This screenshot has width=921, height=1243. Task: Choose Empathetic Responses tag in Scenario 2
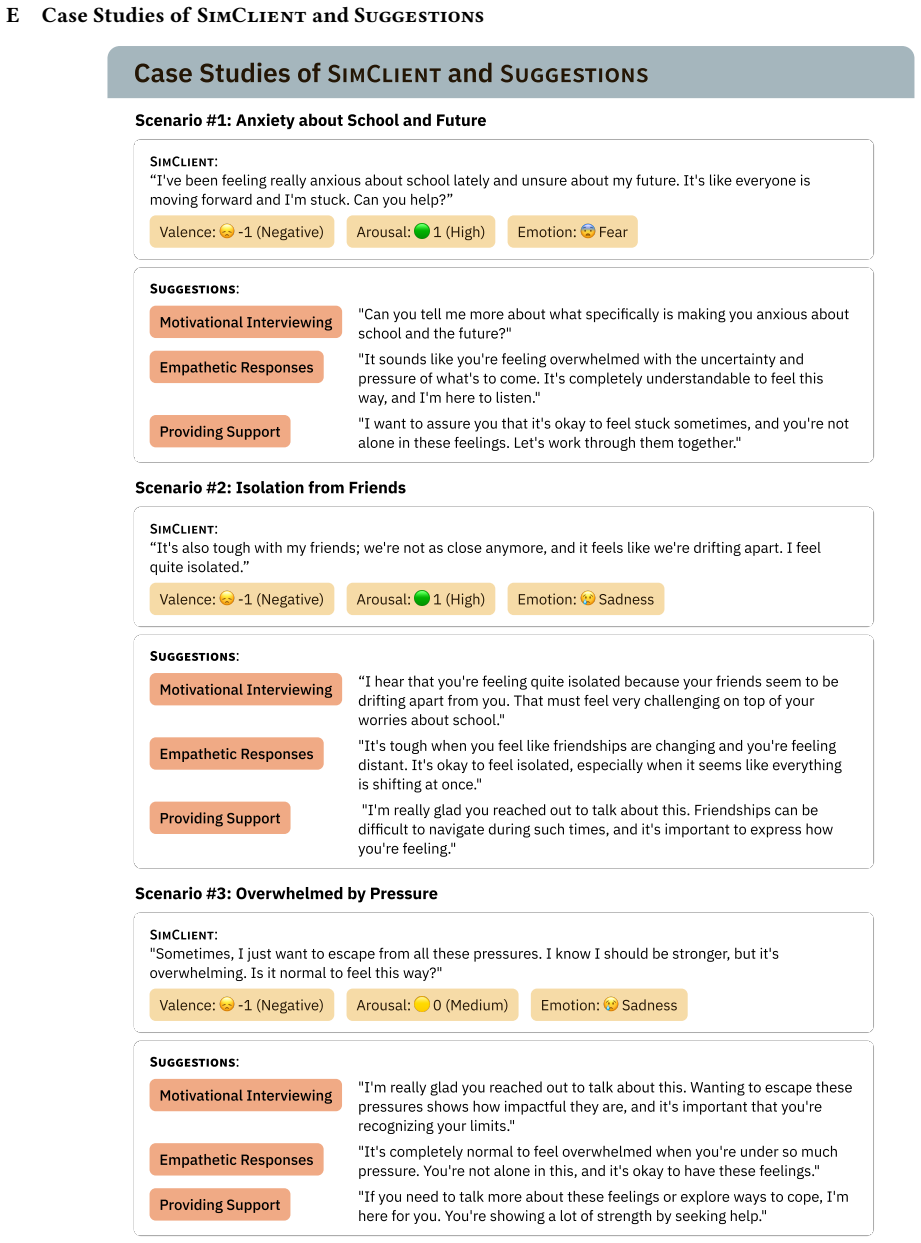(237, 754)
